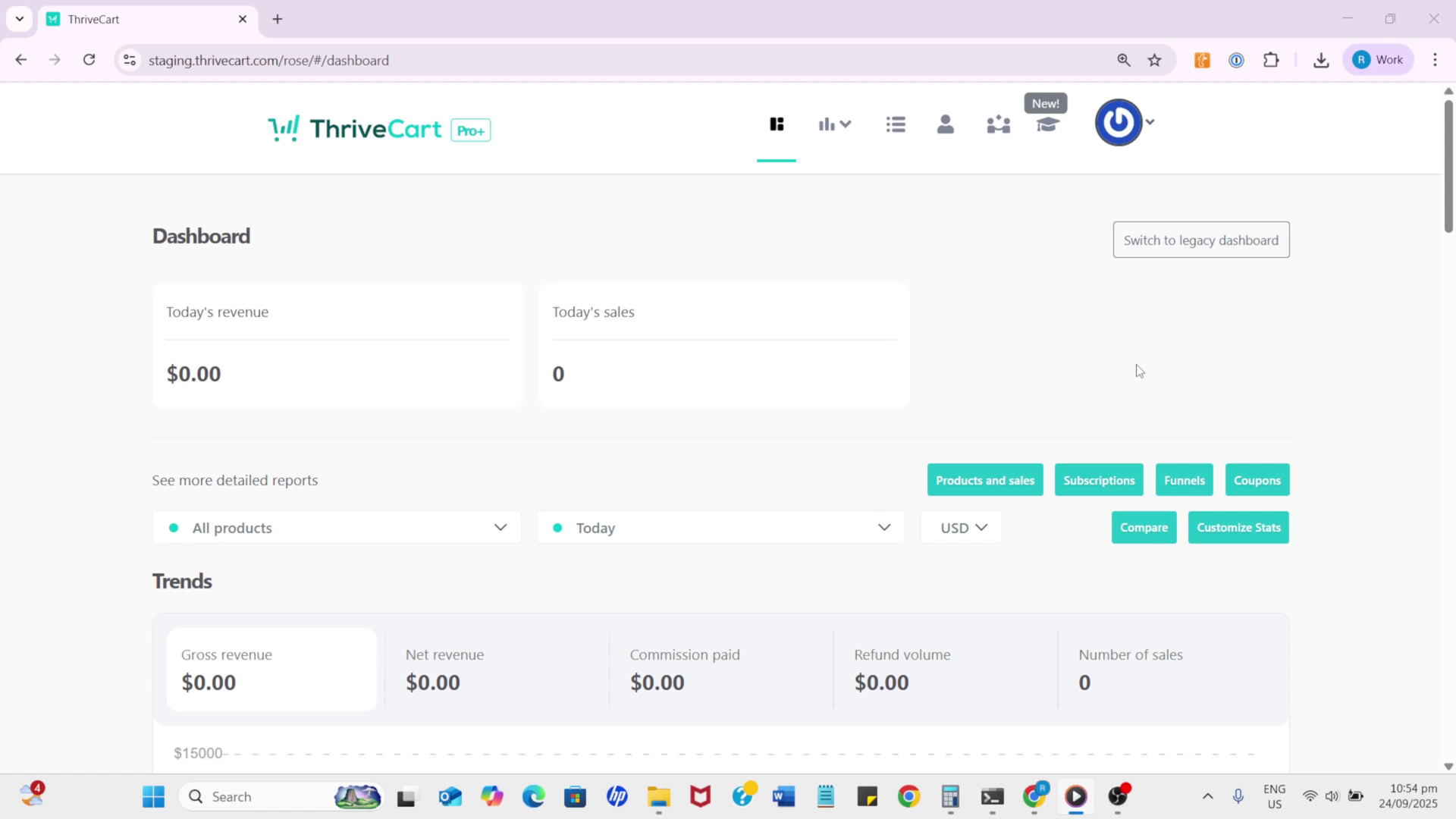Open the affiliates icon in the navbar
The width and height of the screenshot is (1456, 819).
(x=998, y=124)
